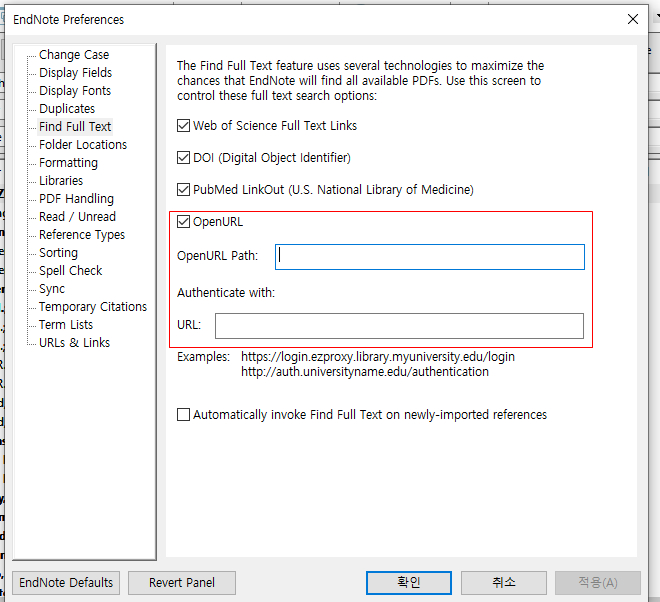This screenshot has width=660, height=602.
Task: Select Find Full Text category
Action: click(75, 127)
